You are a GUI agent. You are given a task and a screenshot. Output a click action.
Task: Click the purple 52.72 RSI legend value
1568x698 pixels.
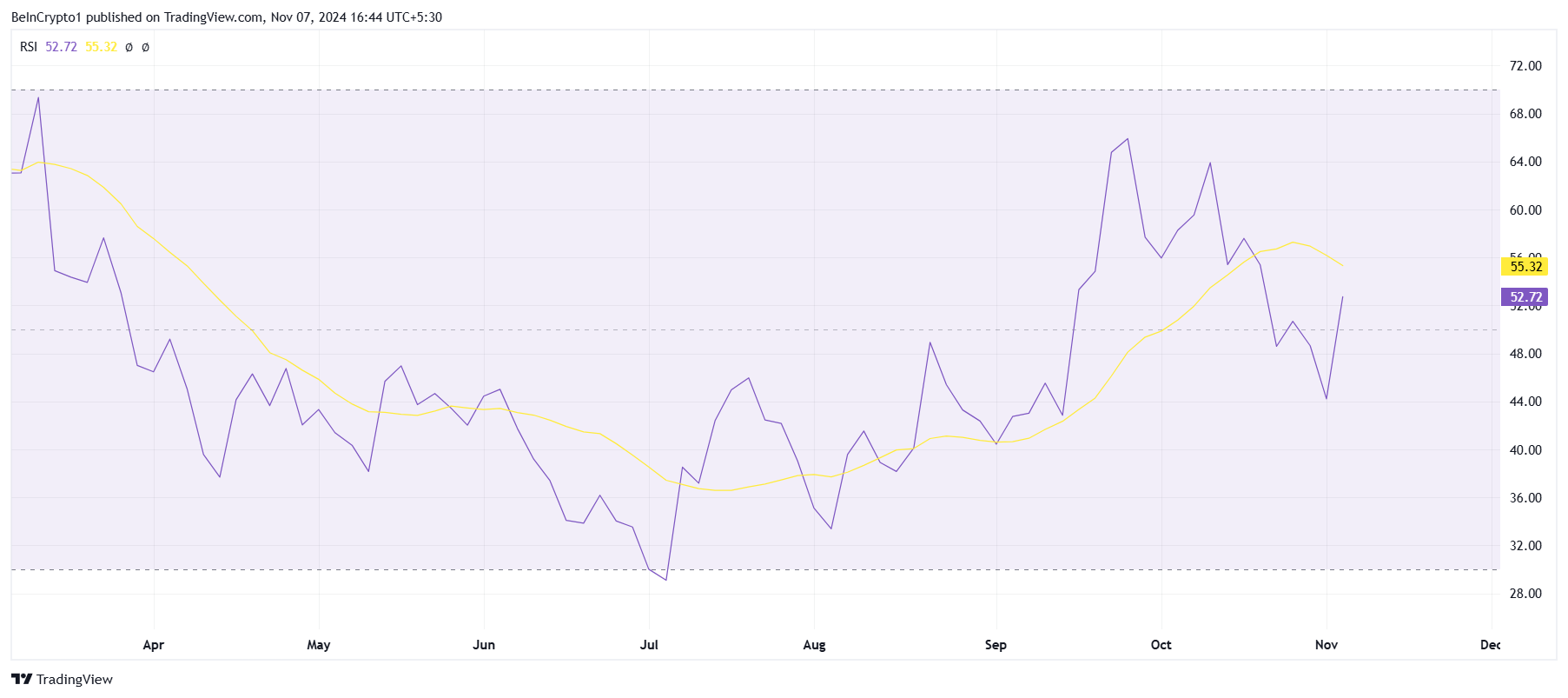[x=61, y=47]
